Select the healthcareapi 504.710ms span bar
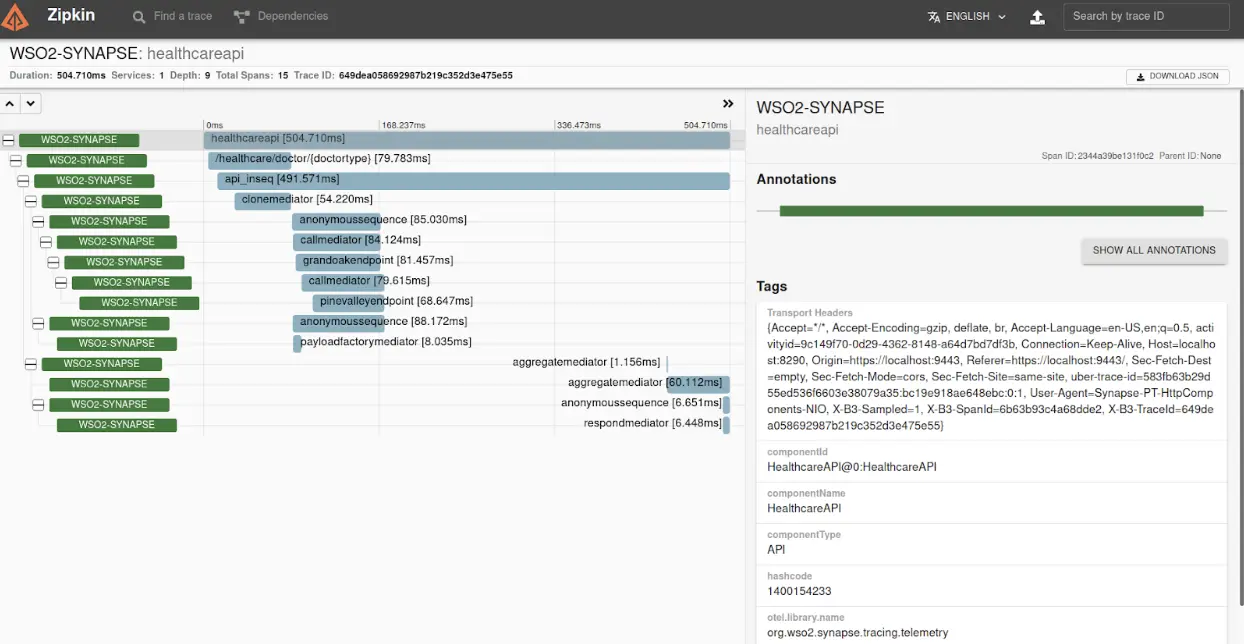 pyautogui.click(x=467, y=140)
